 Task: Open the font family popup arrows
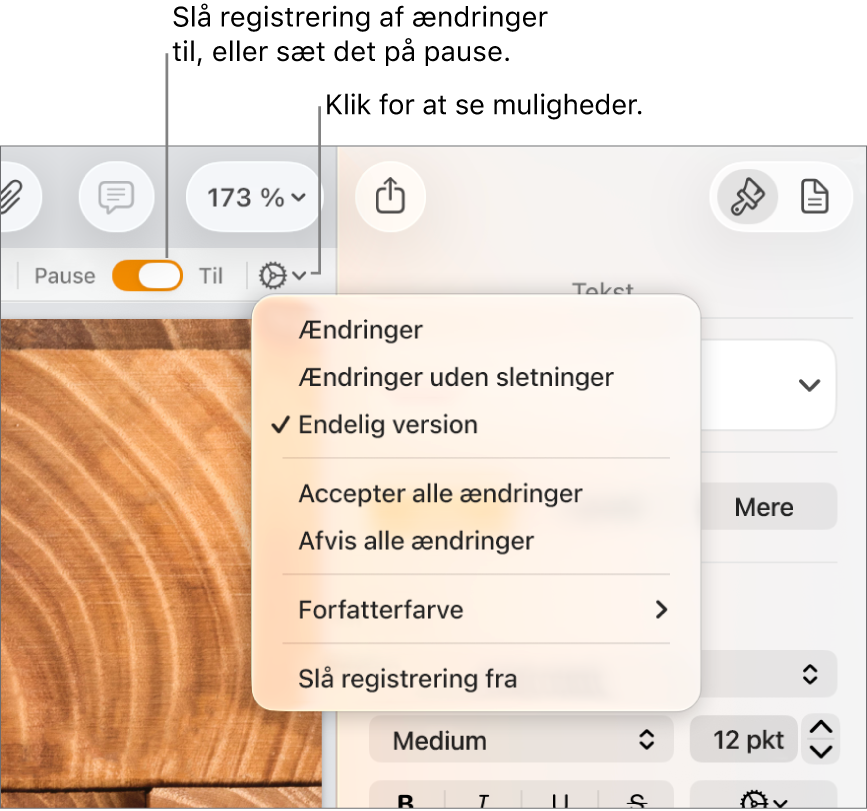809,674
